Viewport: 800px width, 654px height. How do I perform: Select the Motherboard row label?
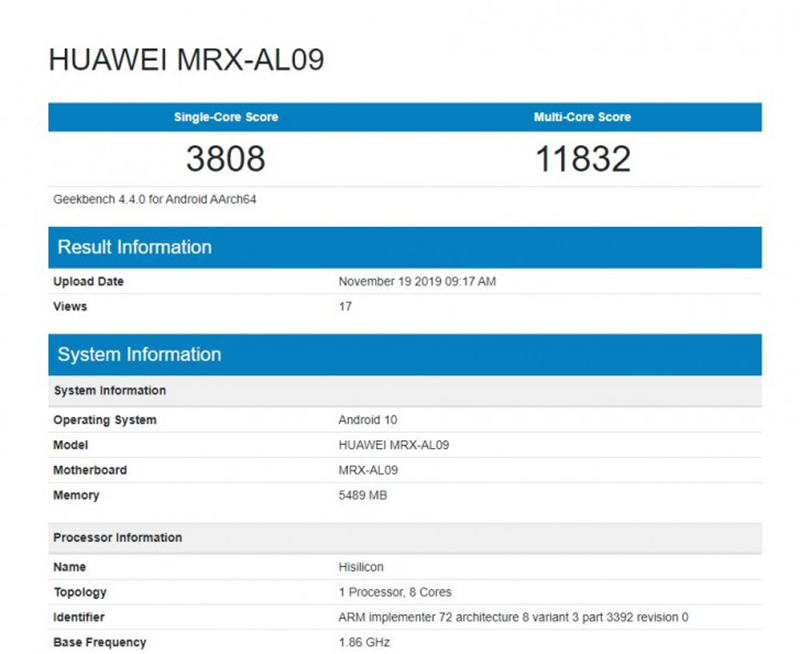[90, 470]
